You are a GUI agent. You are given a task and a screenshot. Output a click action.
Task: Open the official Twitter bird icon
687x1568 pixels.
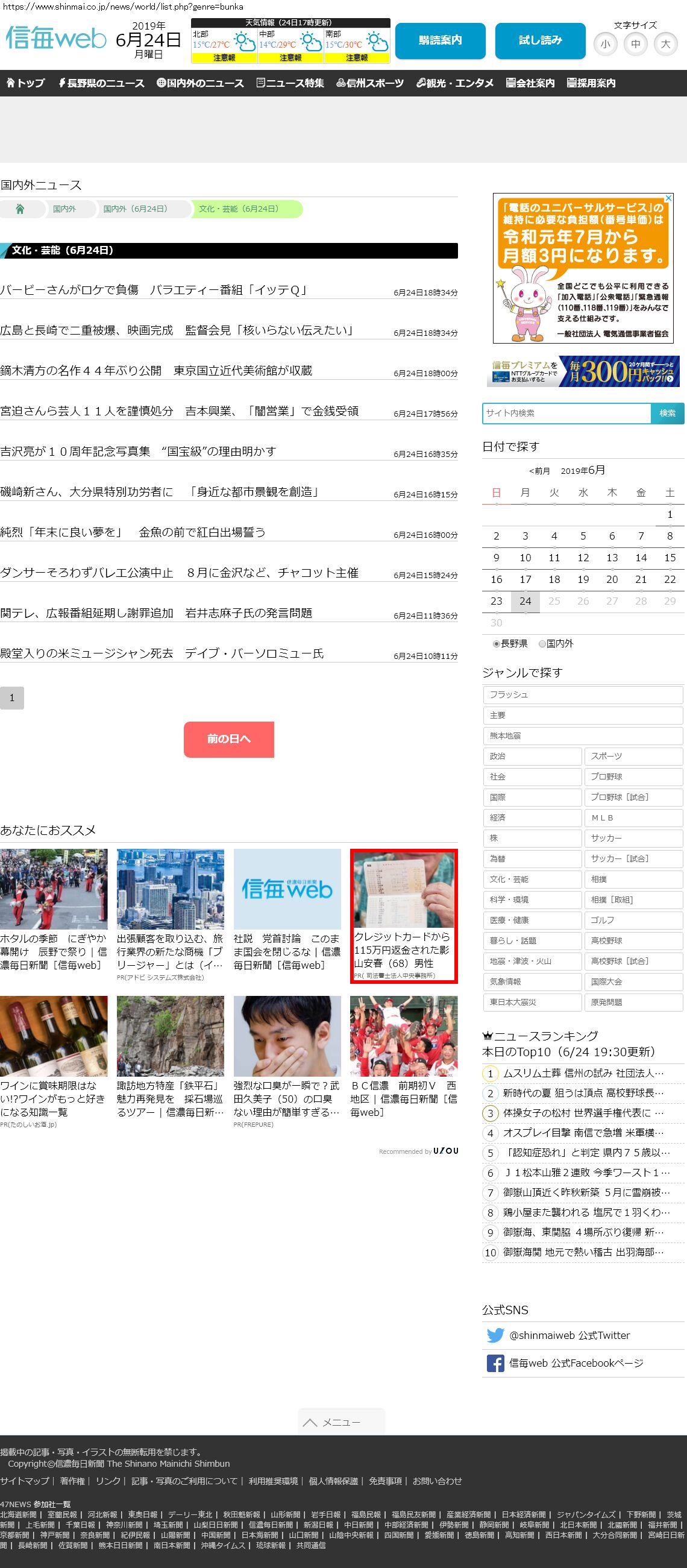pyautogui.click(x=495, y=1335)
